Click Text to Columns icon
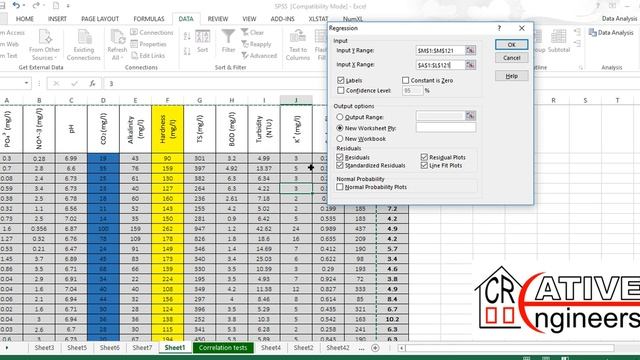 (x=298, y=37)
